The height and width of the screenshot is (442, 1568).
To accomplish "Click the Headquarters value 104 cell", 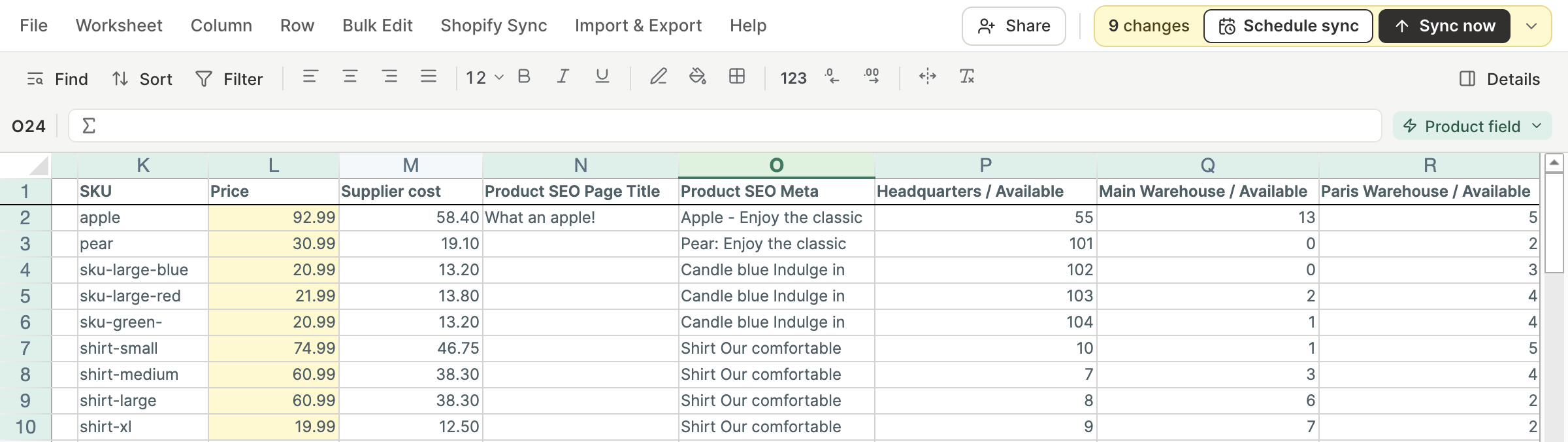I will (x=986, y=322).
